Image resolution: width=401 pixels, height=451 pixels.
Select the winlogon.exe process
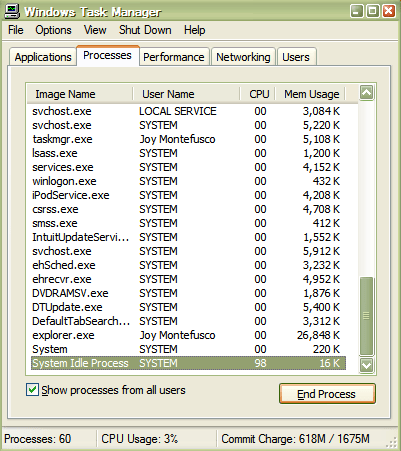pyautogui.click(x=188, y=181)
